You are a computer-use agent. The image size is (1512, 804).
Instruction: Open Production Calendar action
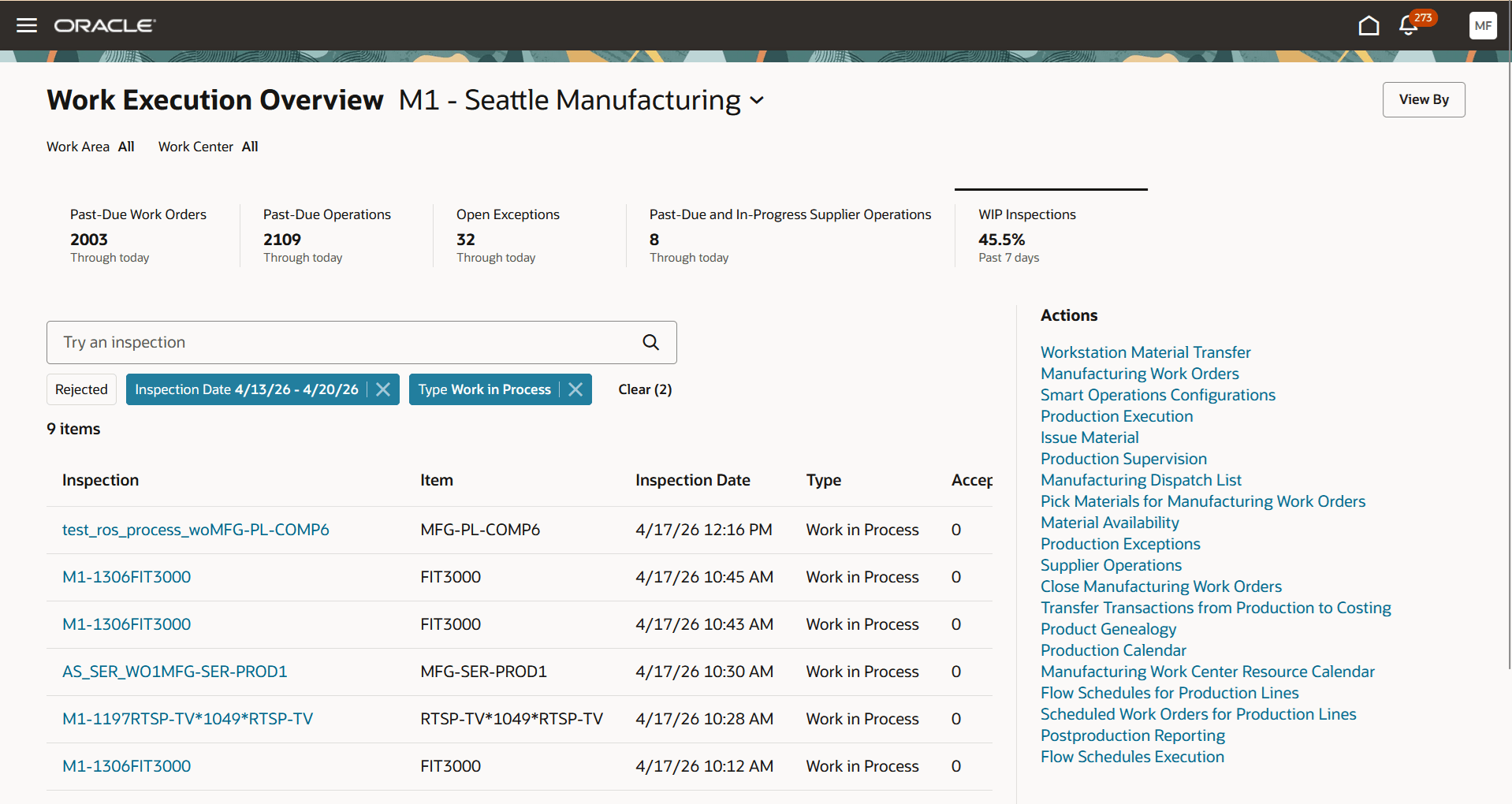point(1113,650)
